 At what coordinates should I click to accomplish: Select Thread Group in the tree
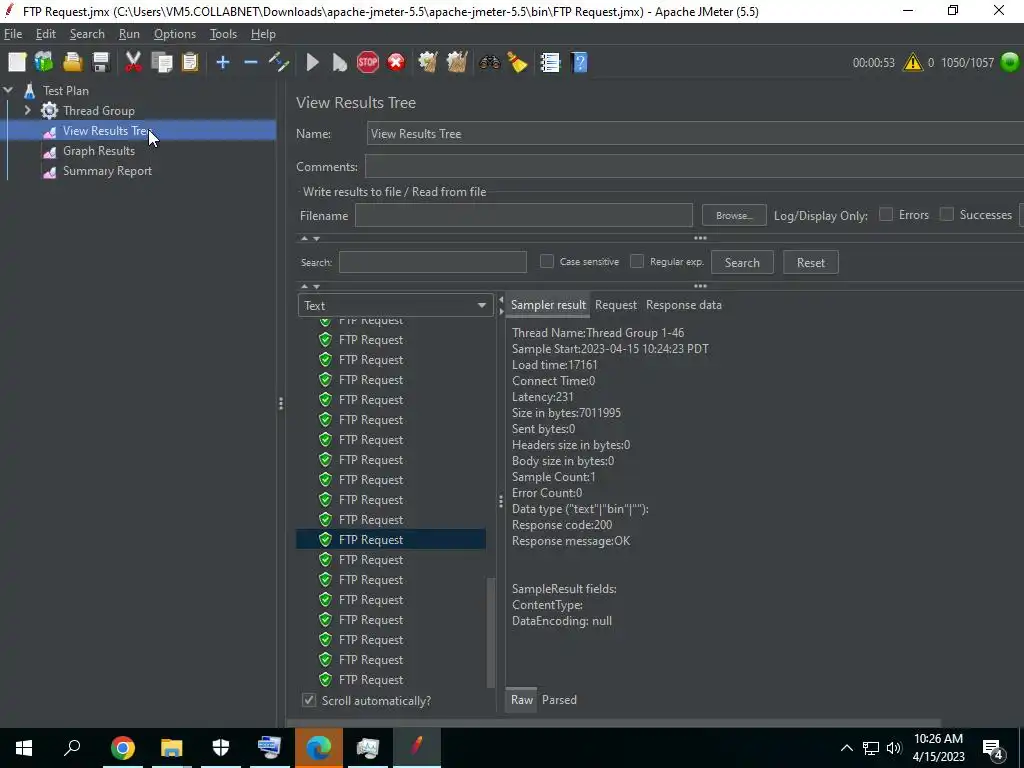click(99, 111)
